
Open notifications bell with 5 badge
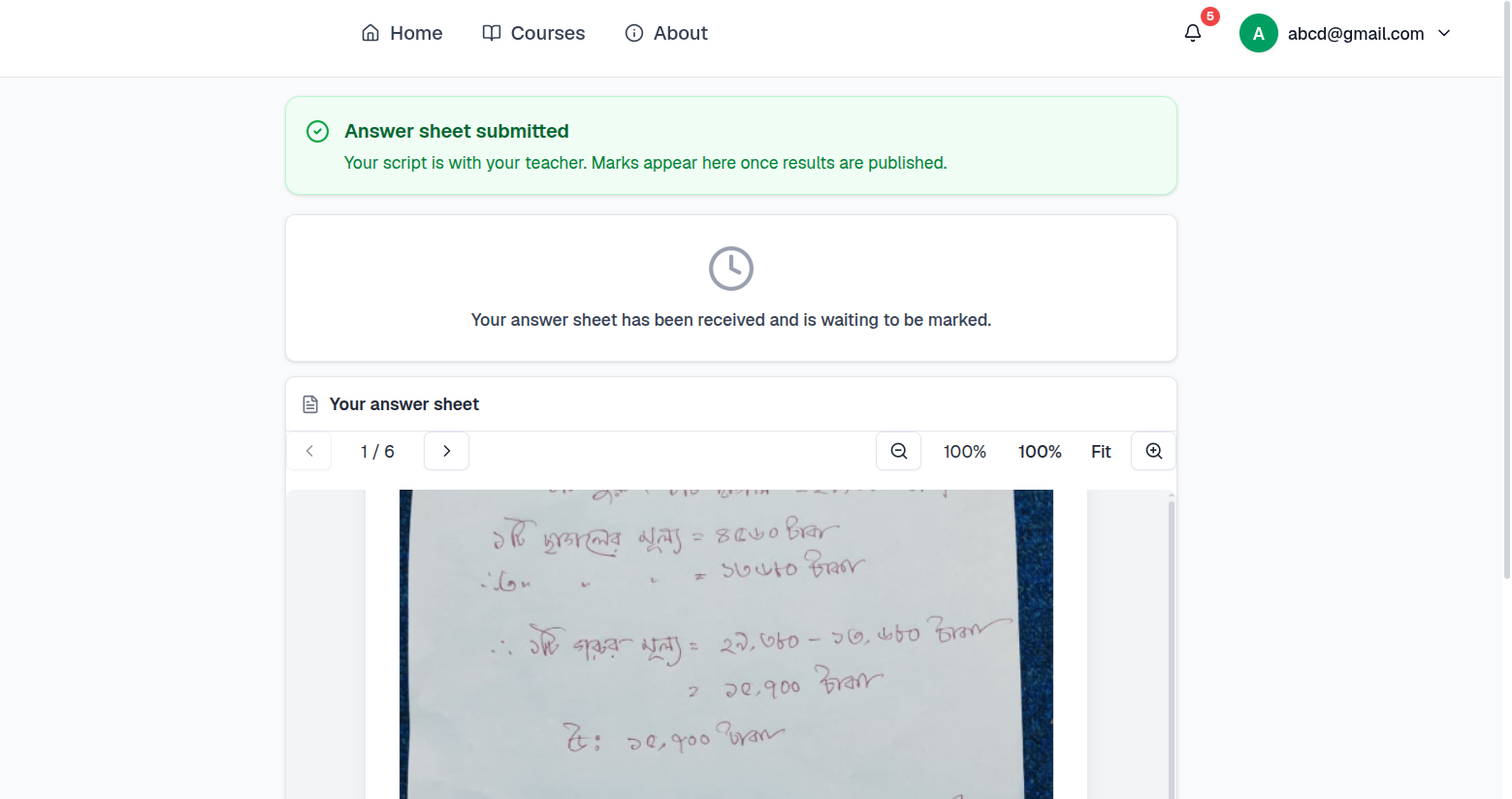[x=1193, y=33]
